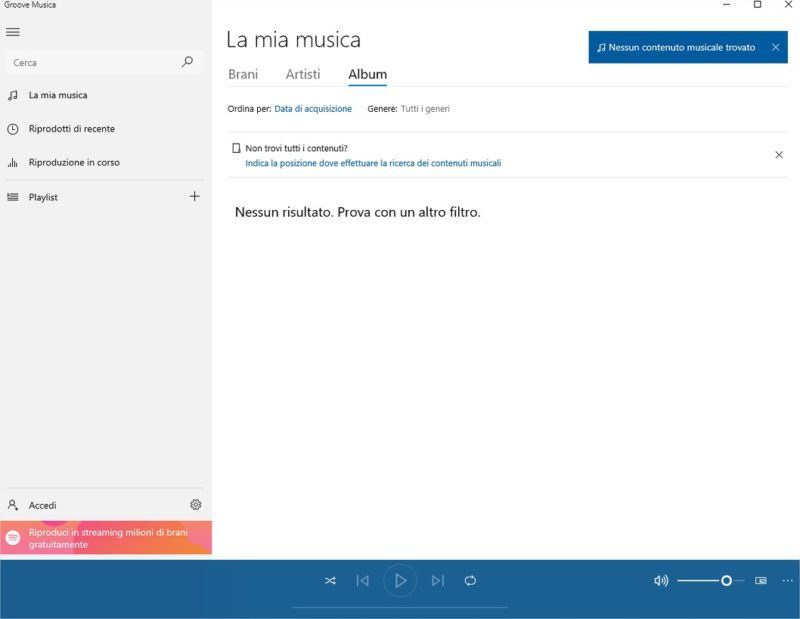The width and height of the screenshot is (800, 619).
Task: Open the settings gear
Action: point(196,505)
